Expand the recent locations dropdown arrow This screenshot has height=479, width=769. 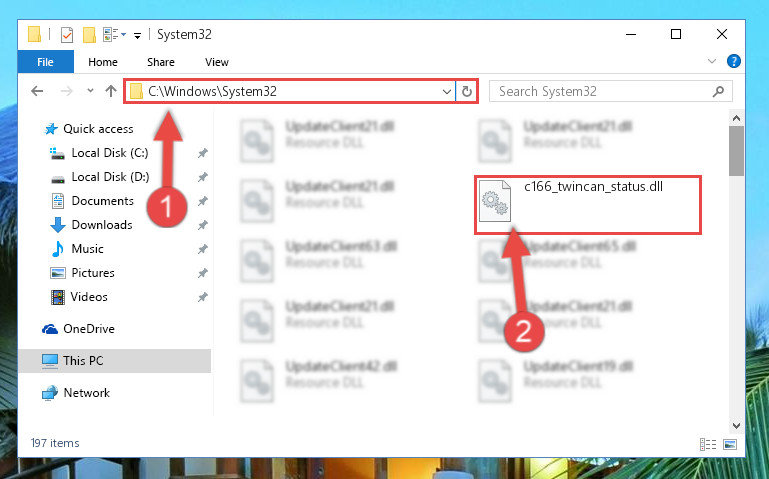coord(90,91)
